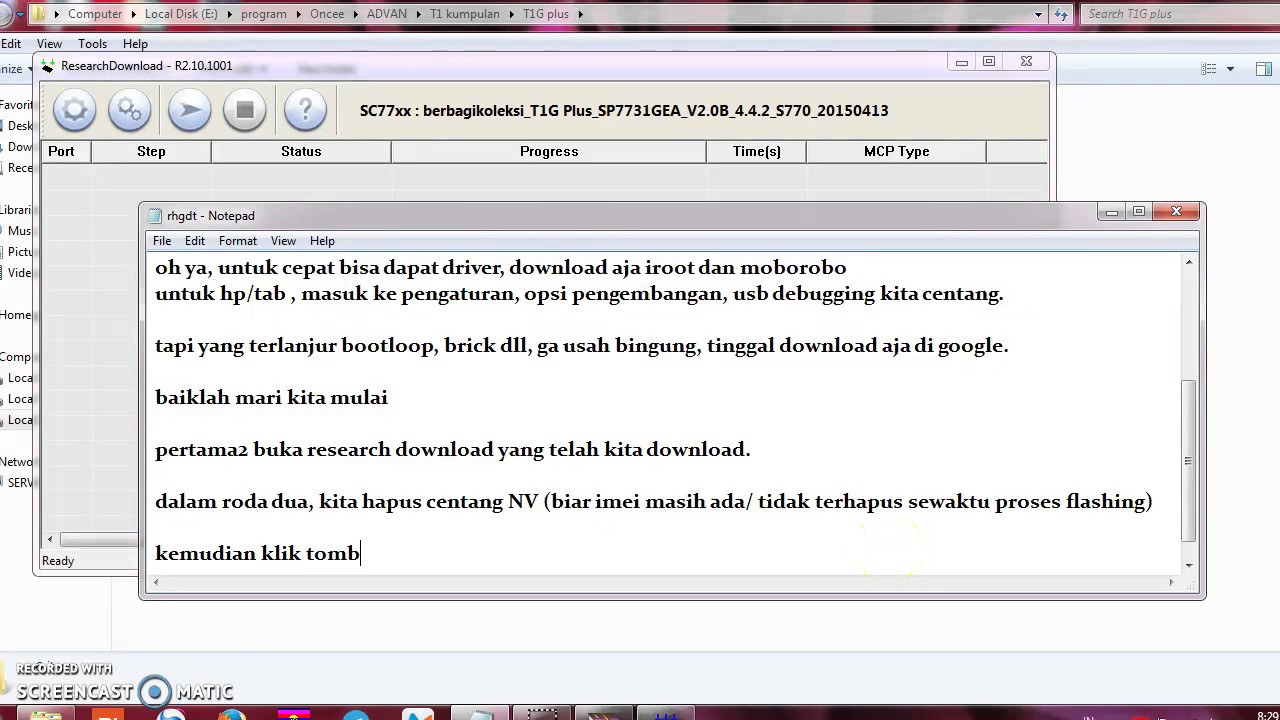The width and height of the screenshot is (1280, 720).
Task: Refresh the Explorer folder view
Action: pos(1061,14)
